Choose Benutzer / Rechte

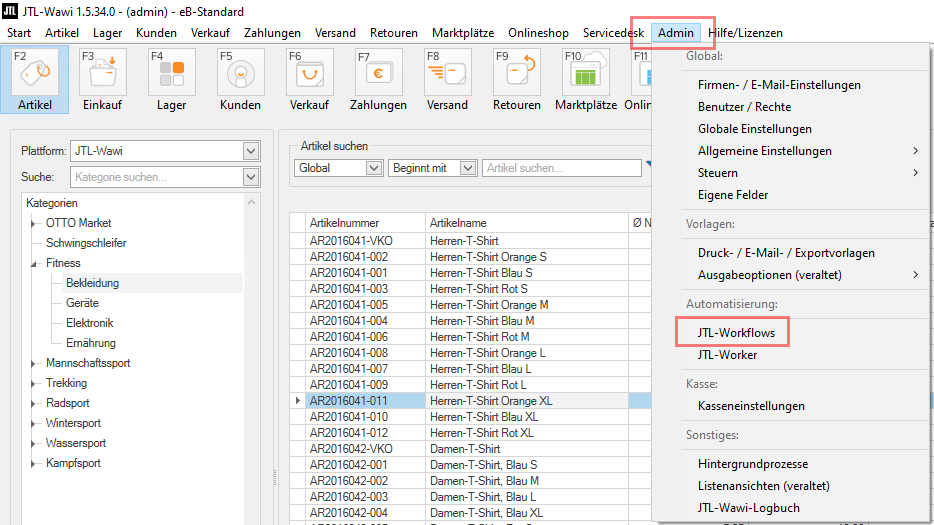[x=745, y=107]
